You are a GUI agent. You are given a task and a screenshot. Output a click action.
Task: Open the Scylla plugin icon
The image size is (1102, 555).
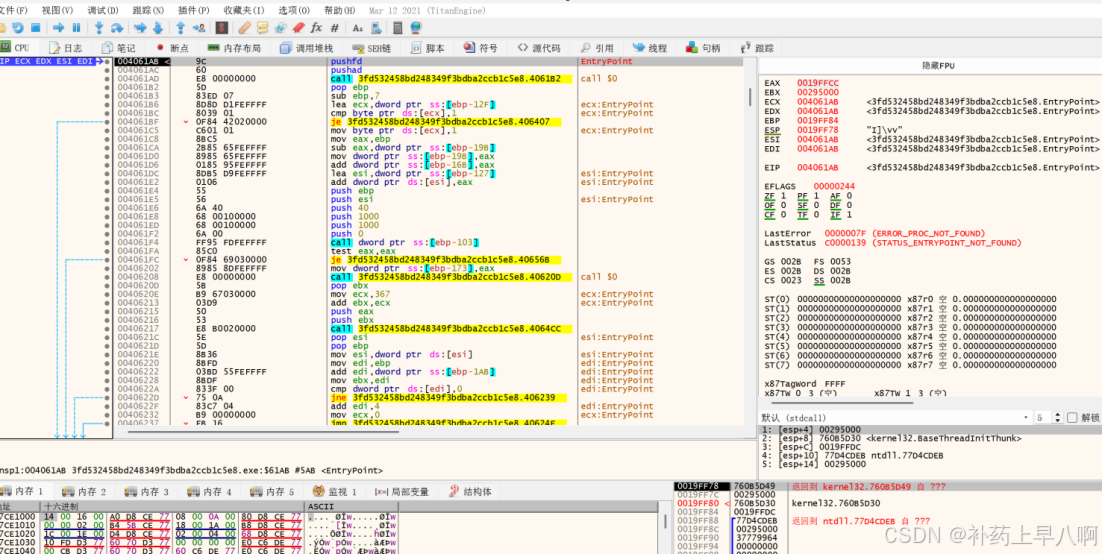pyautogui.click(x=221, y=28)
